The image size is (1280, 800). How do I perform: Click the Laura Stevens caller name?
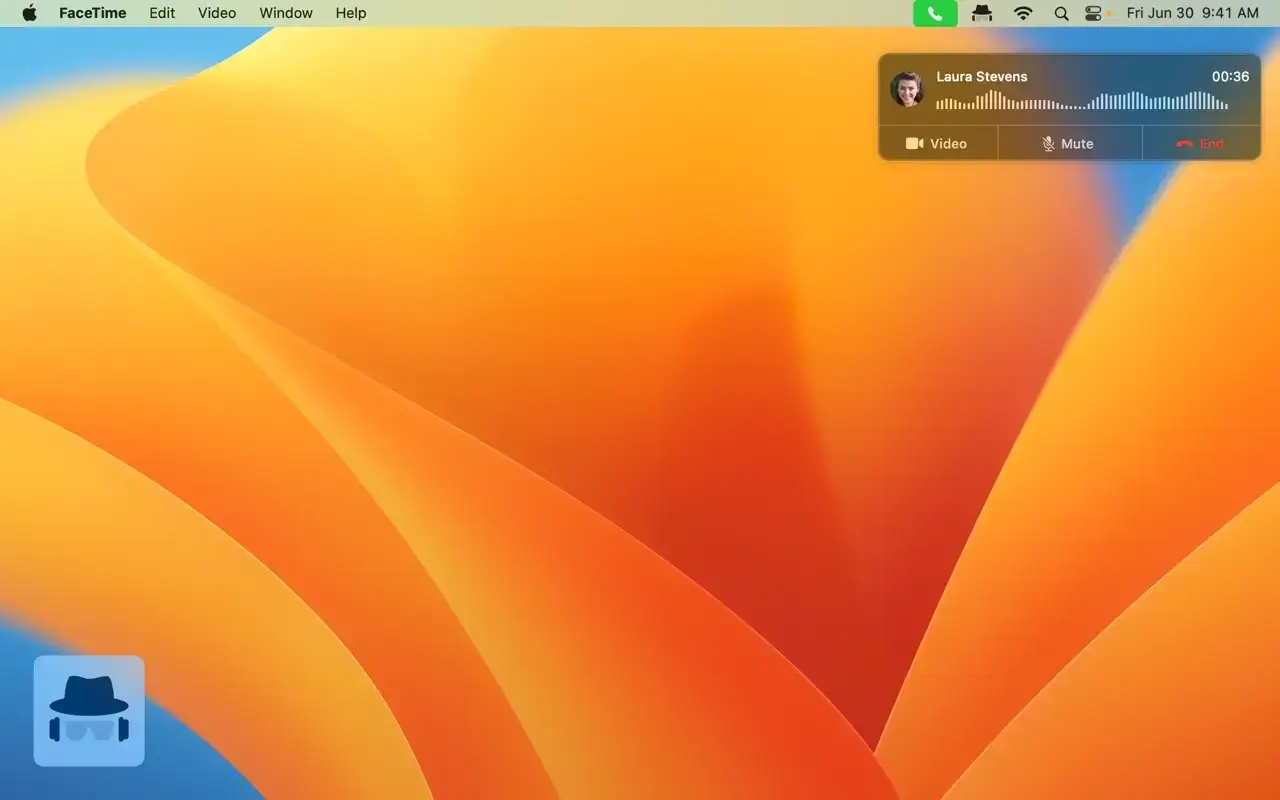click(981, 76)
